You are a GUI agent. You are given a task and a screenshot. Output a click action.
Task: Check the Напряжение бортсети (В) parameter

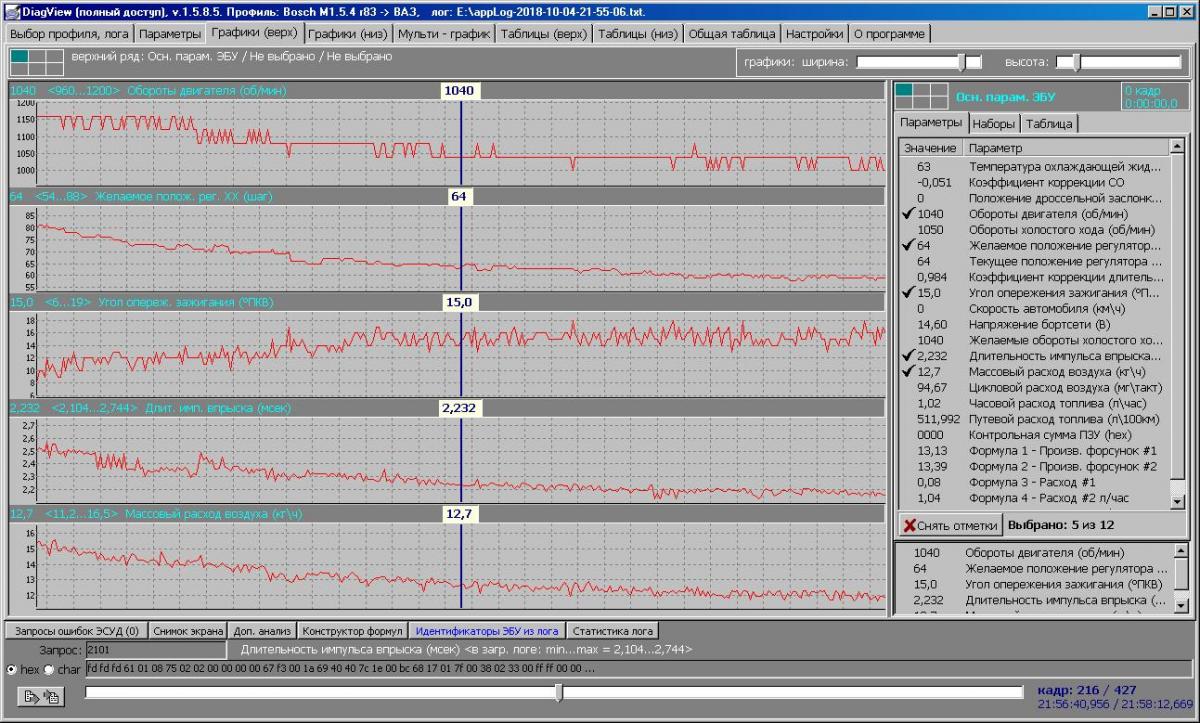coord(909,324)
